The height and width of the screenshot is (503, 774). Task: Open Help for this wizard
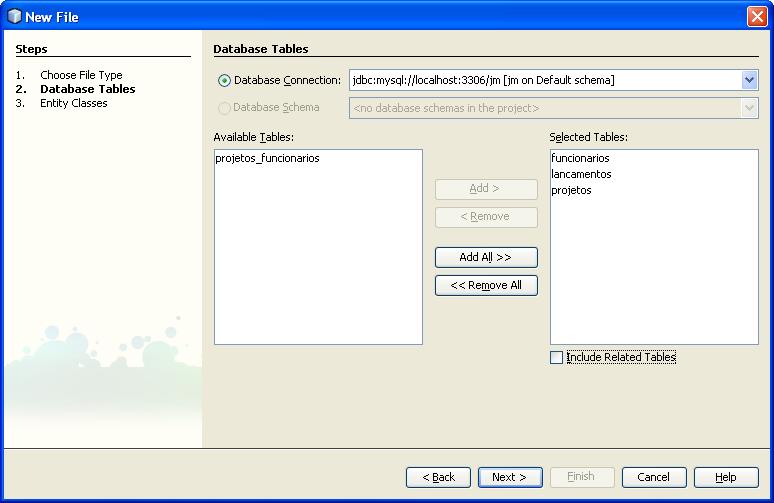pos(726,477)
